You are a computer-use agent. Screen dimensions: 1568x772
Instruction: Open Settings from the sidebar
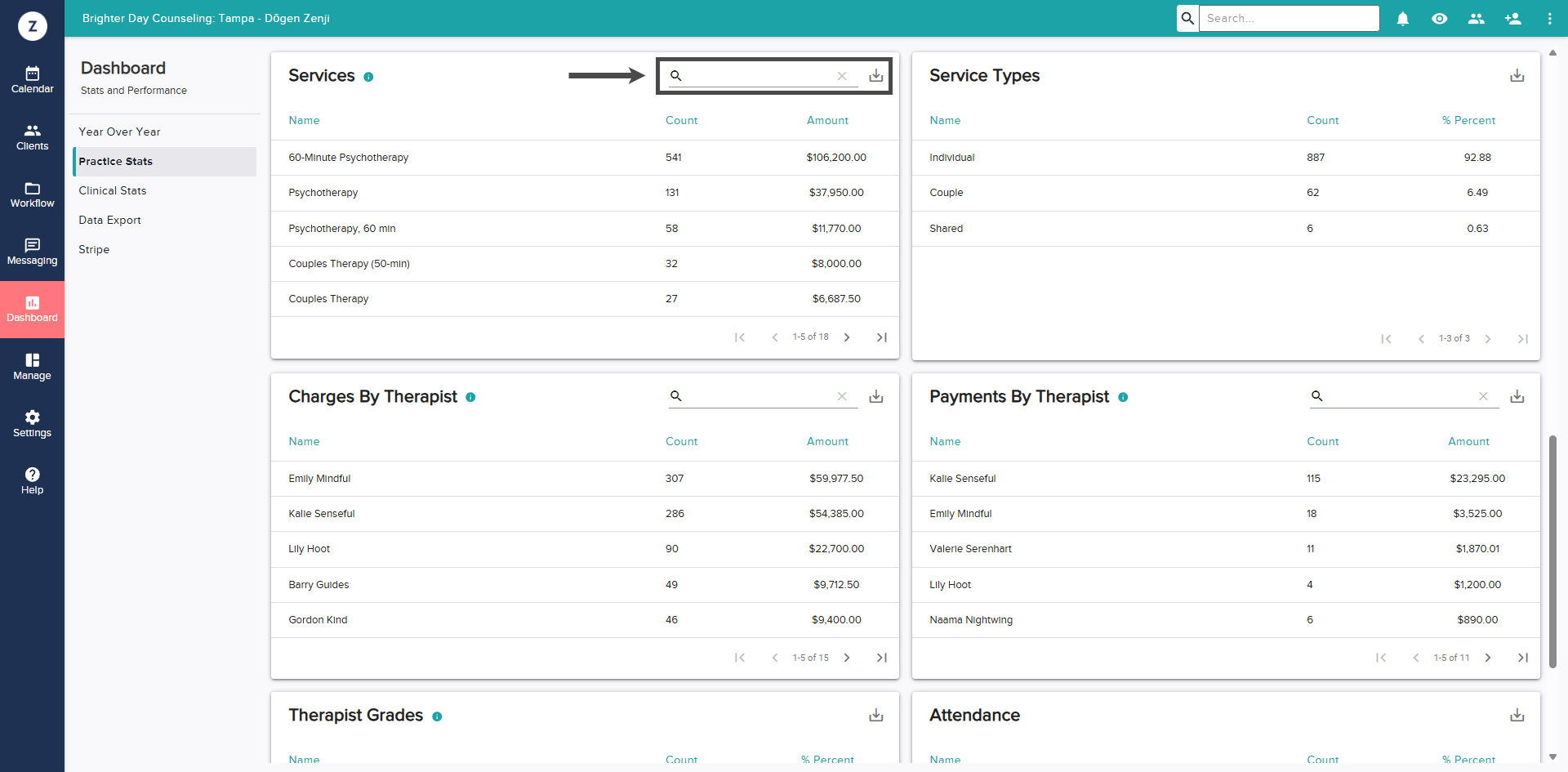(32, 424)
